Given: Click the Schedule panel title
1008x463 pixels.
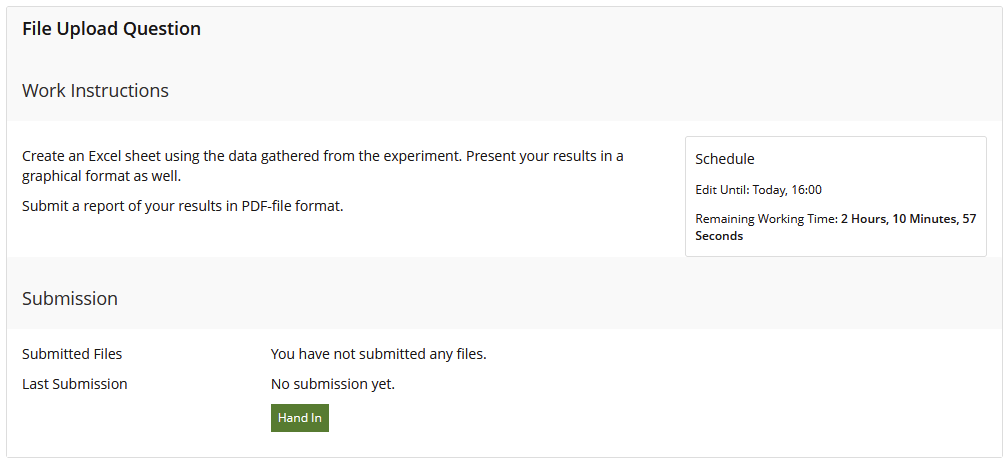Looking at the screenshot, I should (x=724, y=159).
